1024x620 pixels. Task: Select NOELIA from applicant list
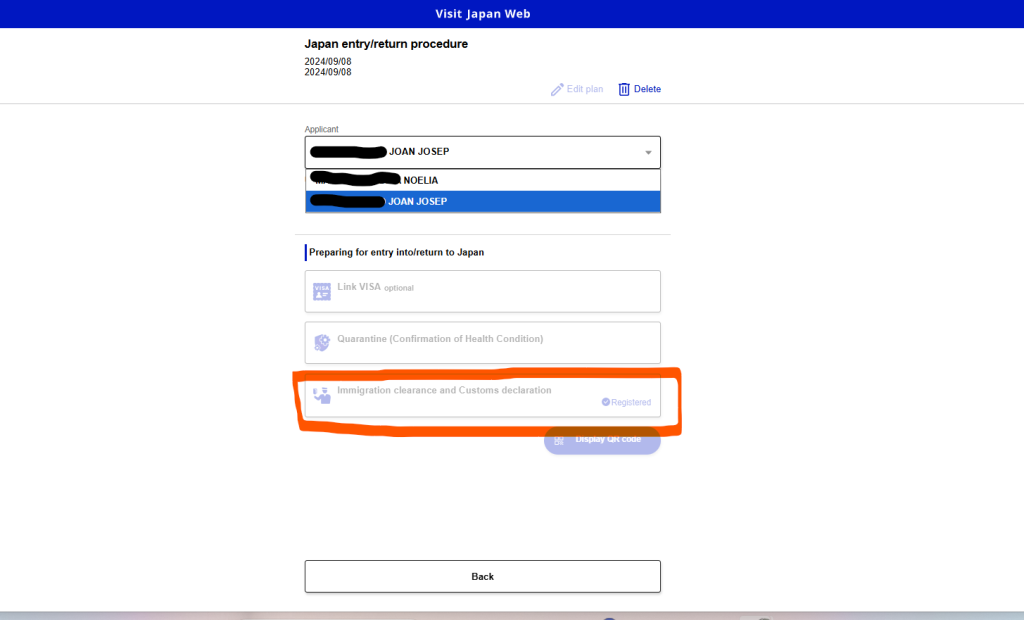[483, 180]
